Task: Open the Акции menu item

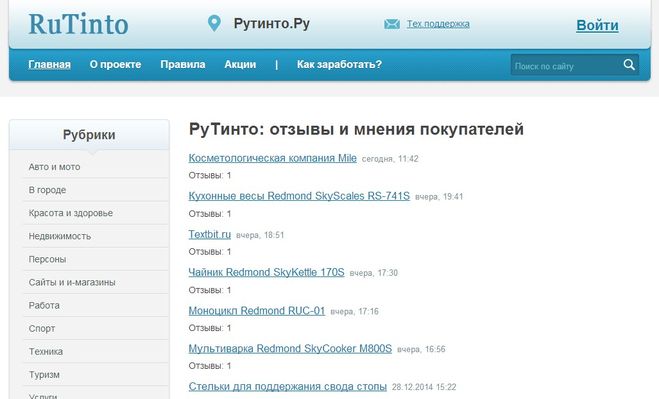Action: point(240,64)
